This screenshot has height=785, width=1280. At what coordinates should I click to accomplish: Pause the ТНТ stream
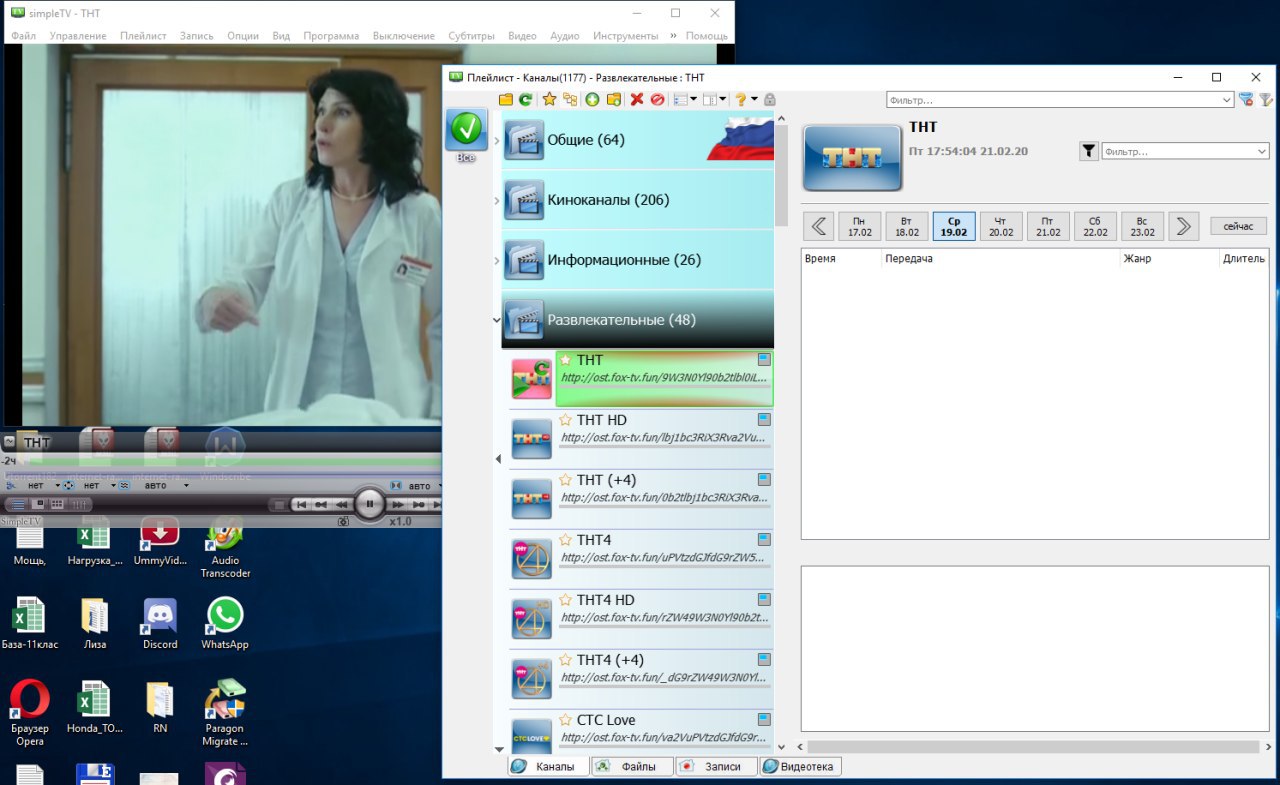click(x=370, y=504)
